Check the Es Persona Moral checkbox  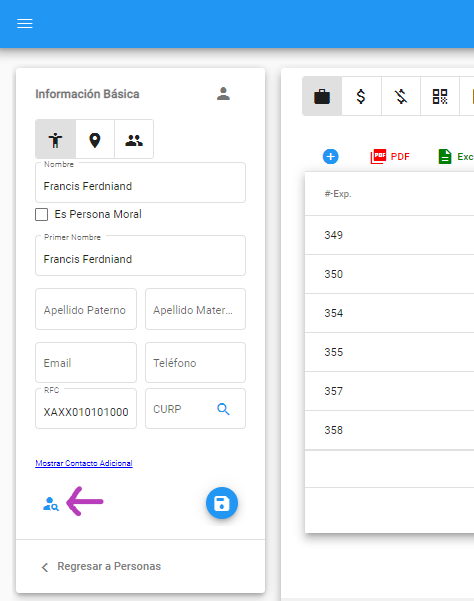click(x=42, y=214)
